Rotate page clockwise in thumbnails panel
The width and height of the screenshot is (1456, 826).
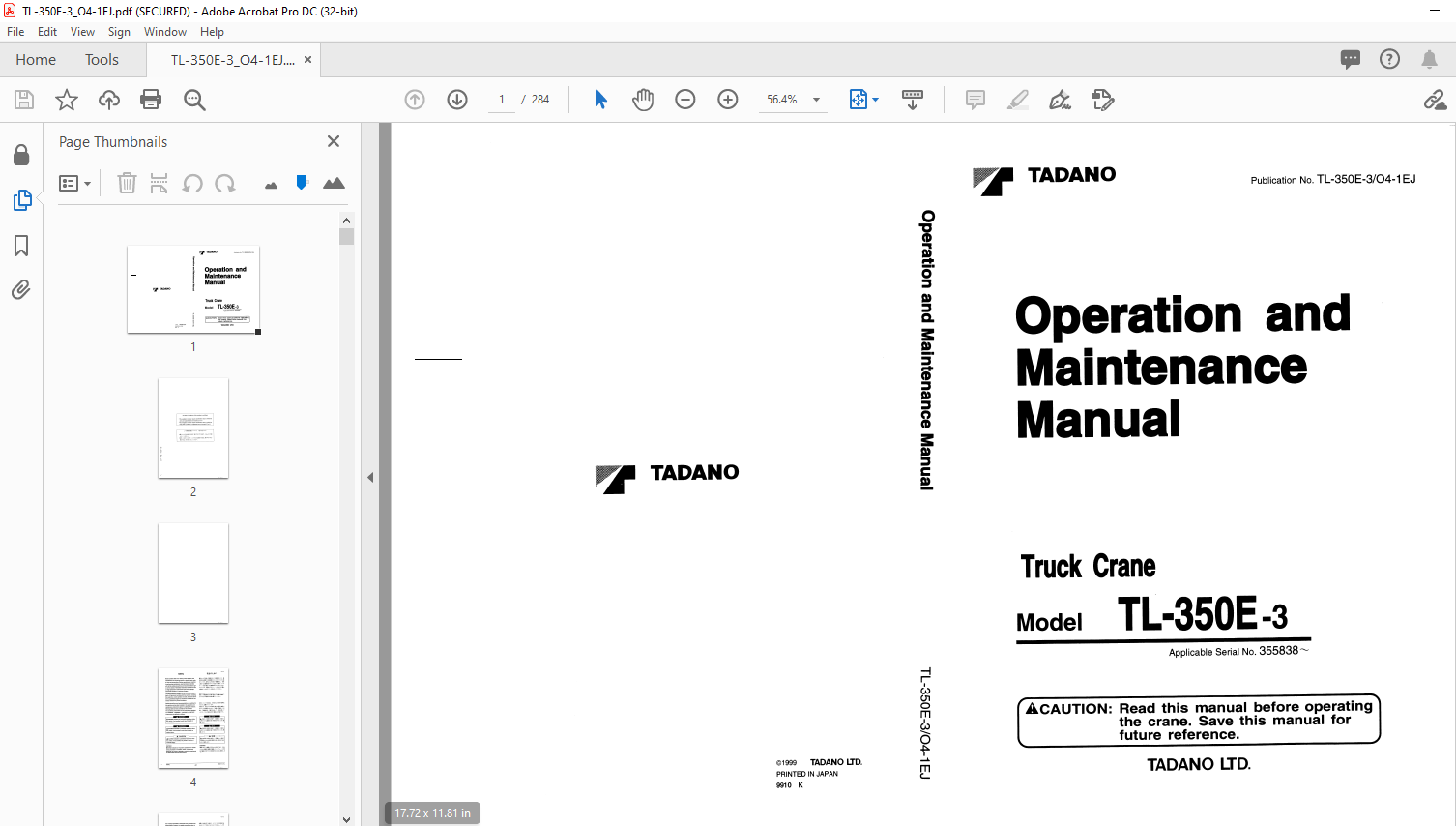coord(225,183)
